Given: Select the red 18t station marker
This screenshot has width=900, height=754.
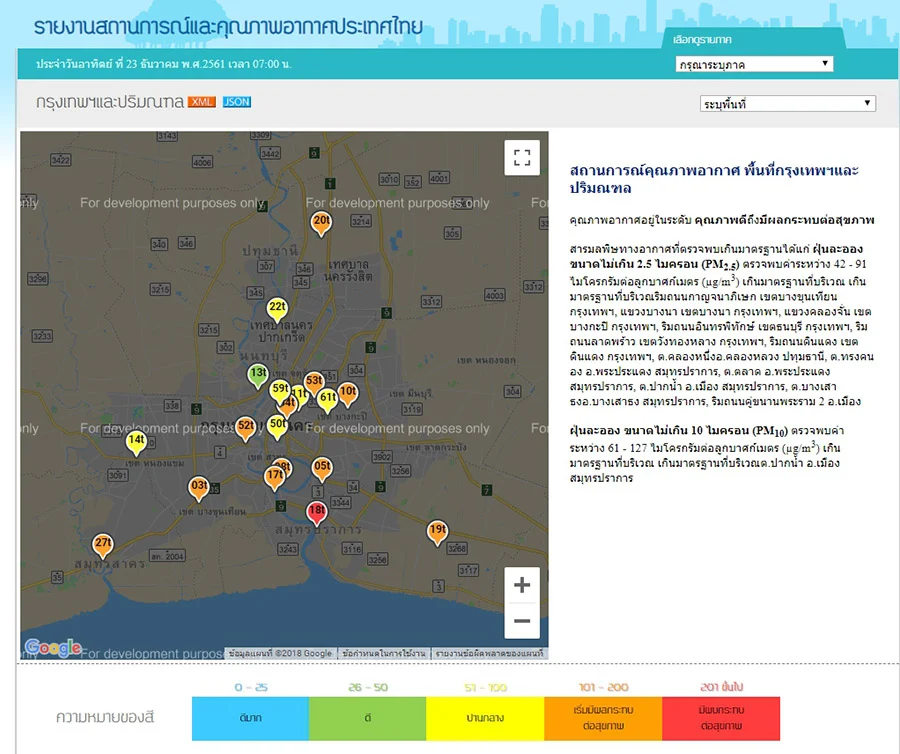Looking at the screenshot, I should [317, 512].
